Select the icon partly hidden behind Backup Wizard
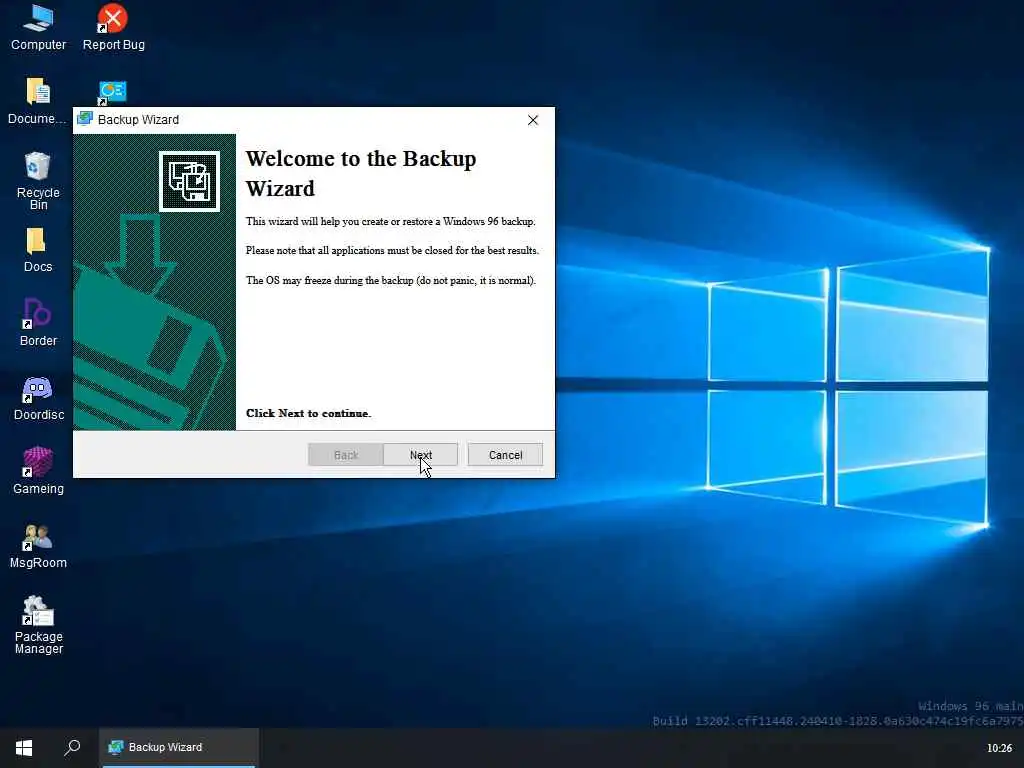The image size is (1024, 768). 112,93
